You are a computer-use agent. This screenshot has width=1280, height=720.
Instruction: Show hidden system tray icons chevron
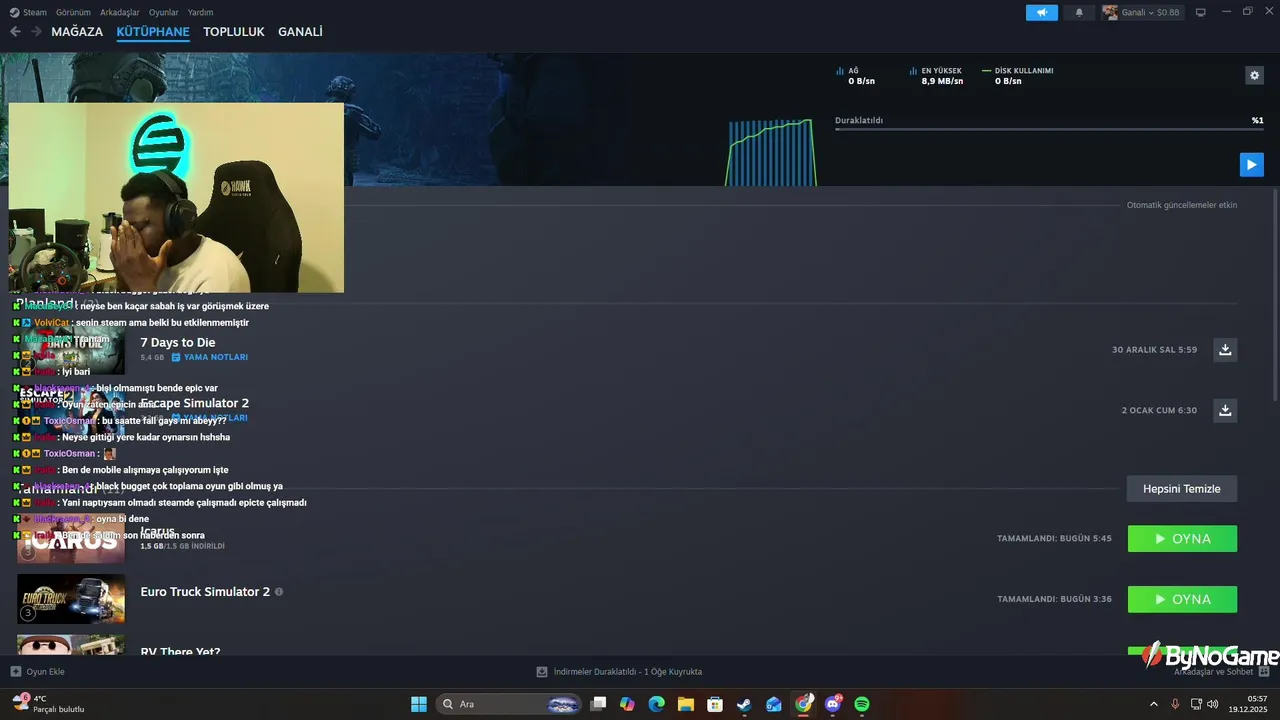coord(1153,704)
